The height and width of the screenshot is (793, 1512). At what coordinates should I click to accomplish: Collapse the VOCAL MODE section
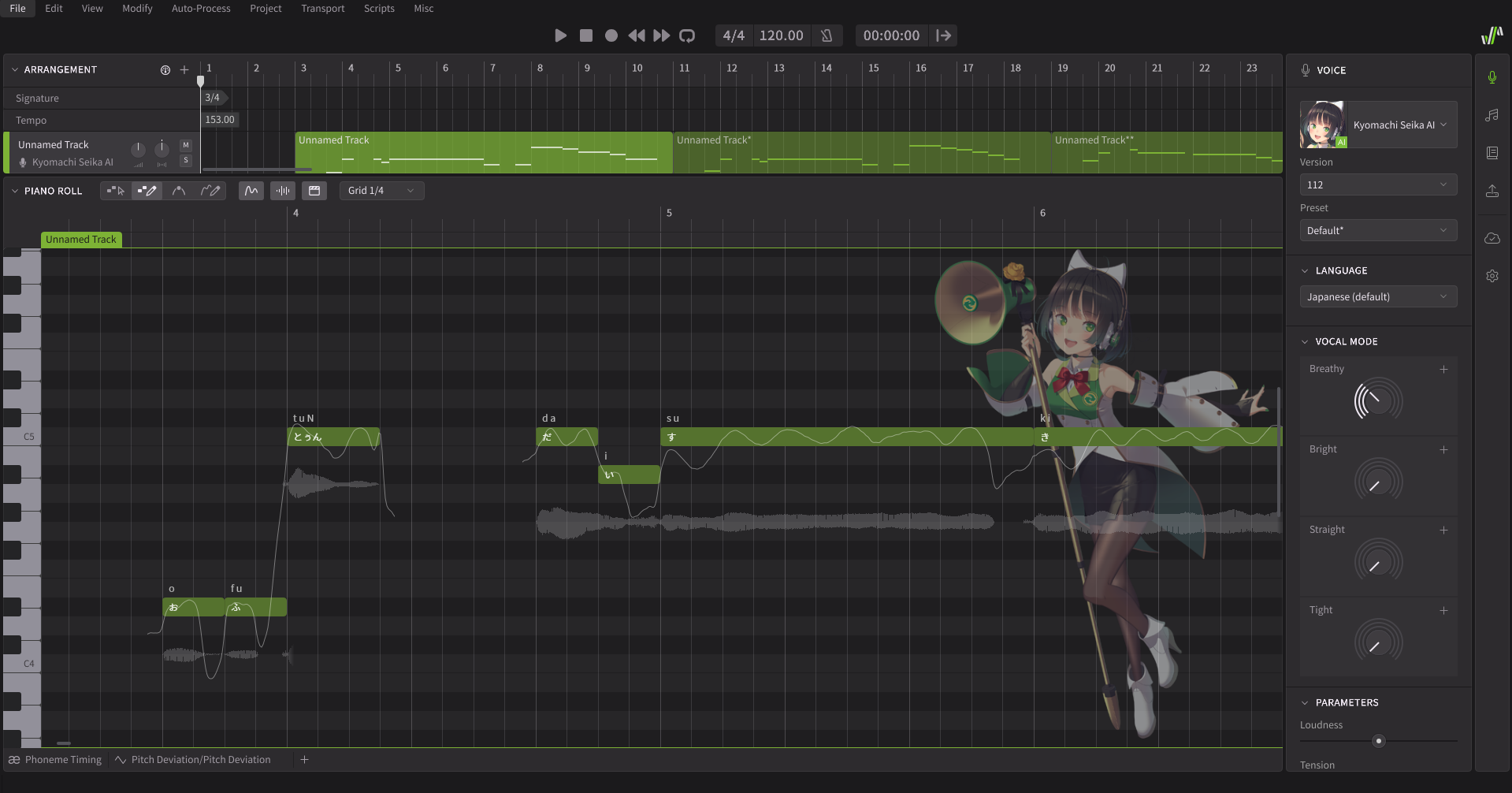pos(1305,341)
